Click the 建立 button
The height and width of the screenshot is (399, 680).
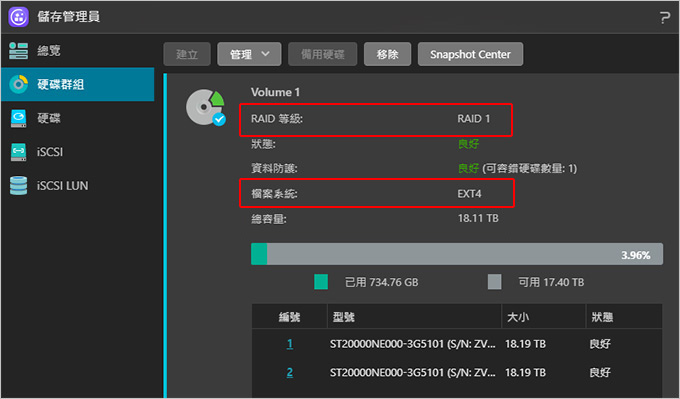pyautogui.click(x=187, y=54)
